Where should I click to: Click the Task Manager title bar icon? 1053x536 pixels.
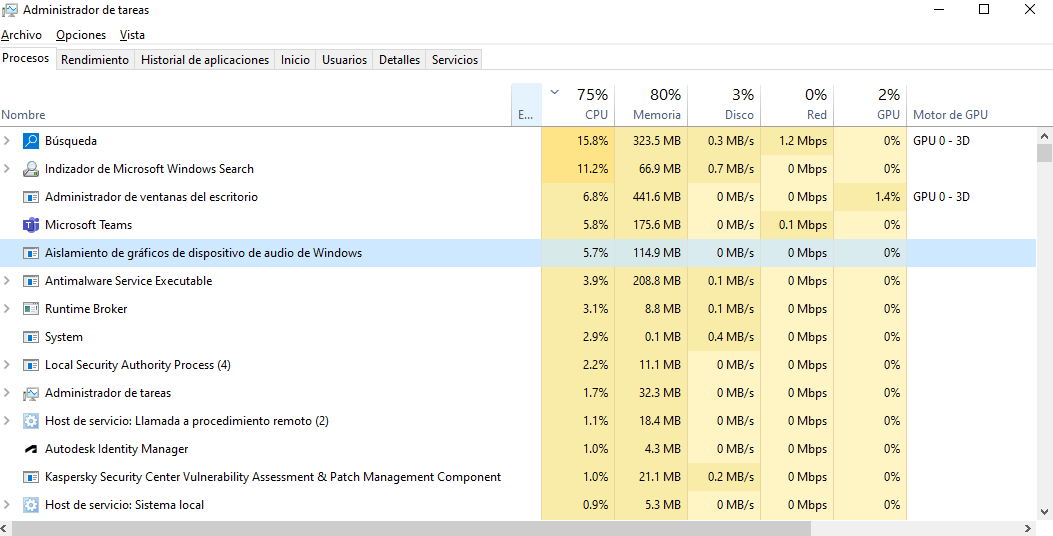10,10
